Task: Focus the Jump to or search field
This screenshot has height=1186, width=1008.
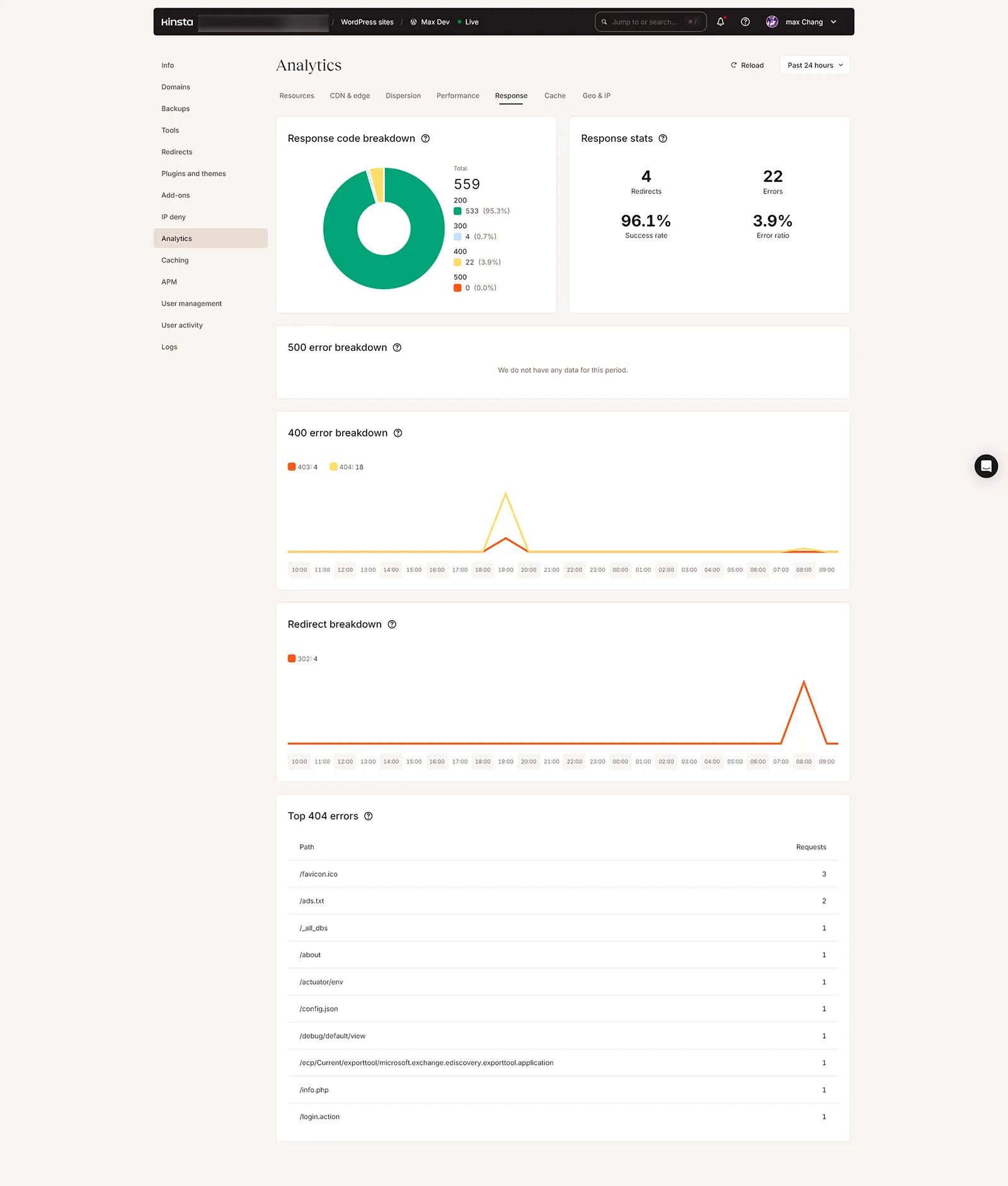Action: click(650, 22)
